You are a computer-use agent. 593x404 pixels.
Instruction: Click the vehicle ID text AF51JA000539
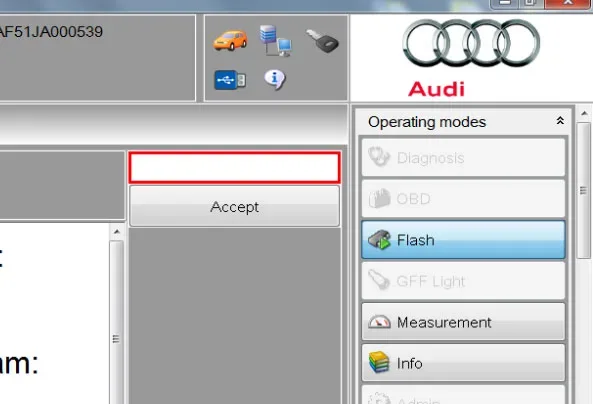[x=51, y=32]
